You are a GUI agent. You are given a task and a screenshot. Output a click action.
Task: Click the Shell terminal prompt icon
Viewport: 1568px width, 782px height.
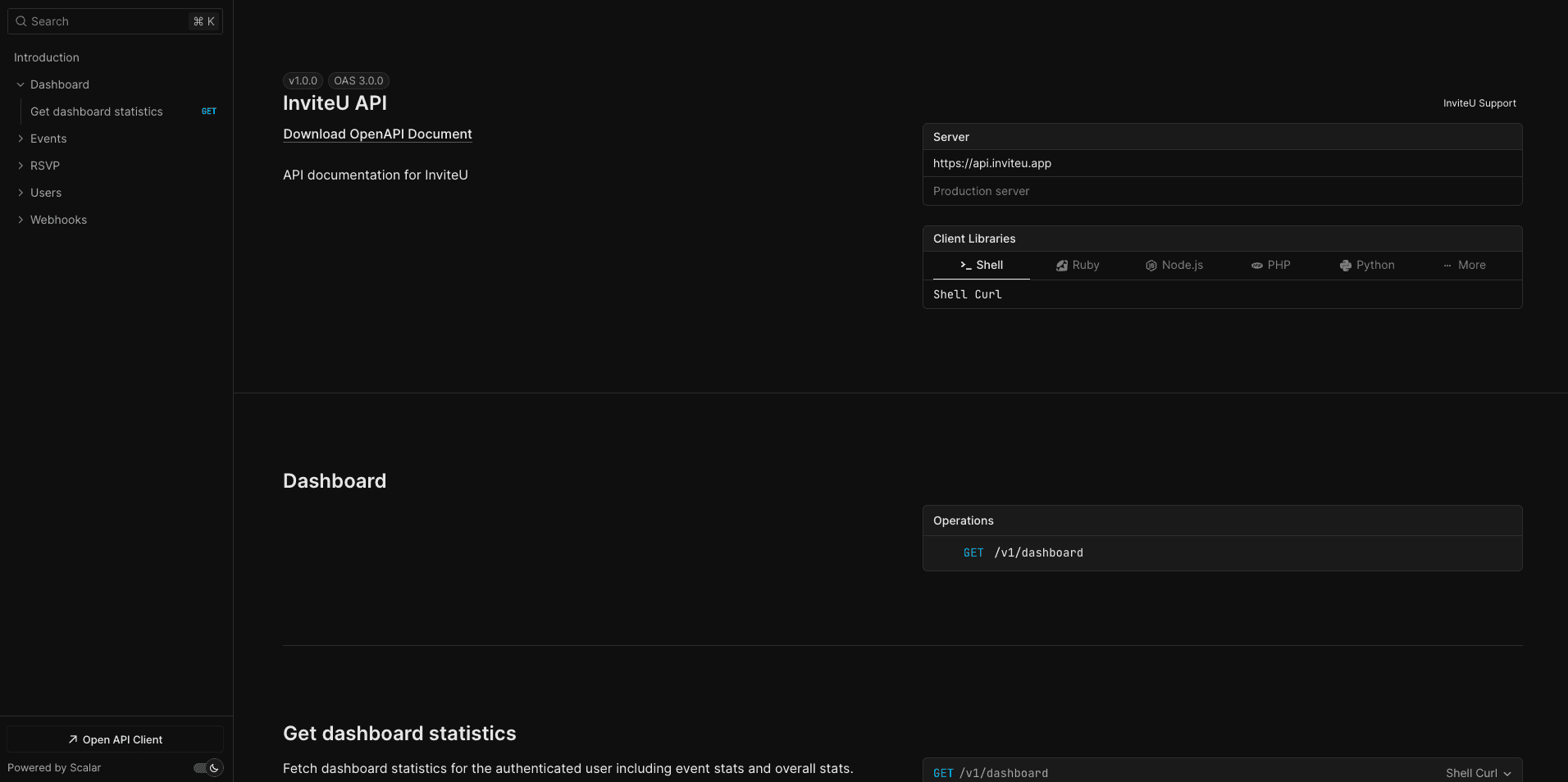pos(965,266)
